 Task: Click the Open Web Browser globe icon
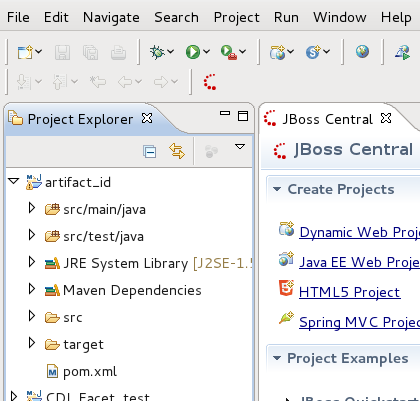click(x=362, y=52)
